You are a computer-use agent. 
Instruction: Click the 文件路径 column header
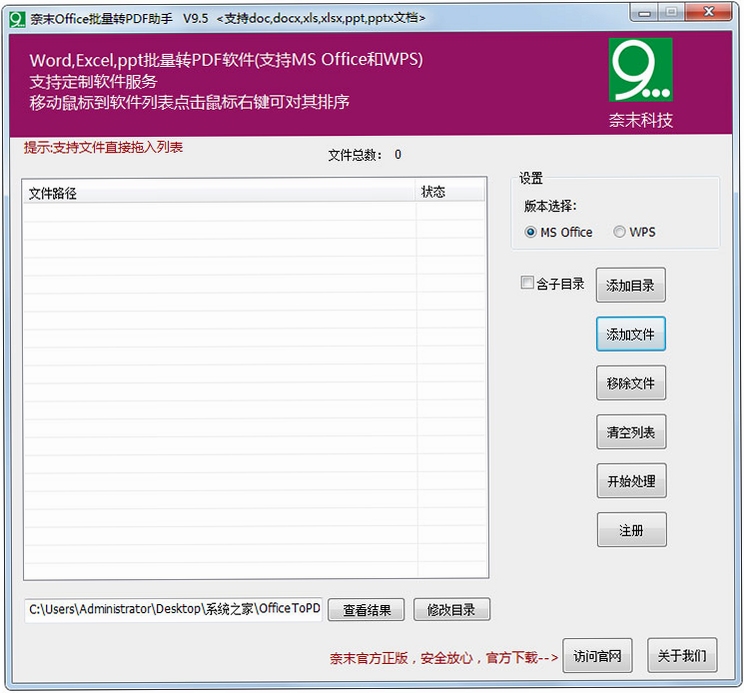[x=219, y=193]
